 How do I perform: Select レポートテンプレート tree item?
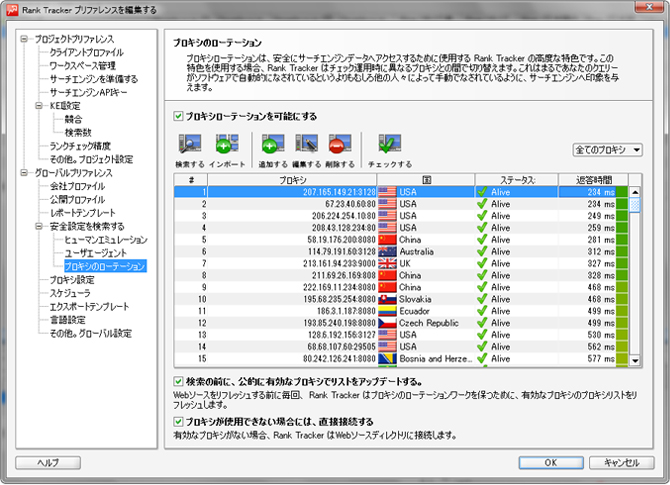83,213
